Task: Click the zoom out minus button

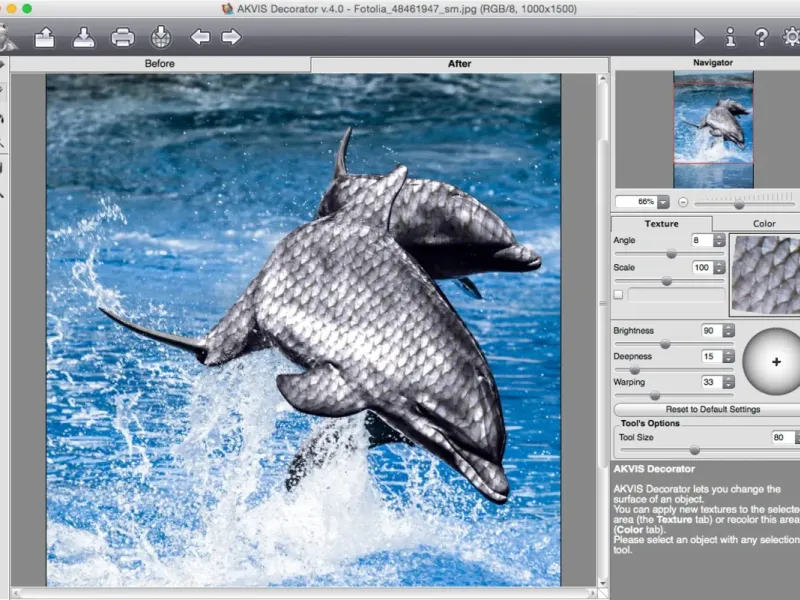Action: click(x=683, y=202)
